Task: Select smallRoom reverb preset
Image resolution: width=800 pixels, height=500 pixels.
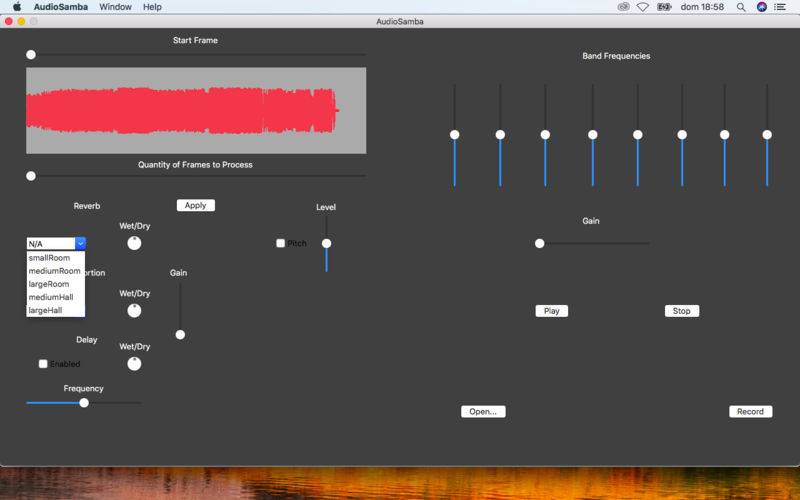Action: tap(56, 258)
